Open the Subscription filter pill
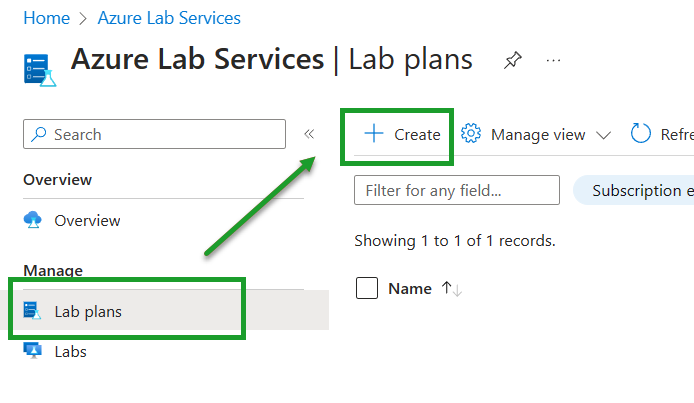This screenshot has height=403, width=694. pos(634,190)
